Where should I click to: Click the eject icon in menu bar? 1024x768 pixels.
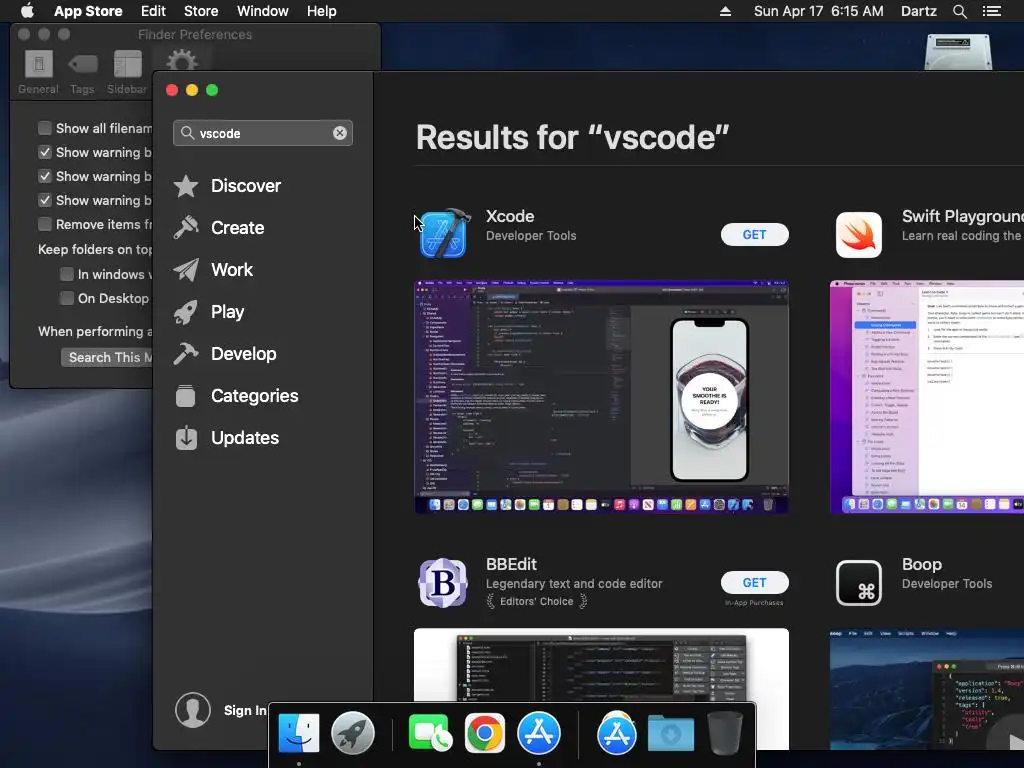click(725, 11)
